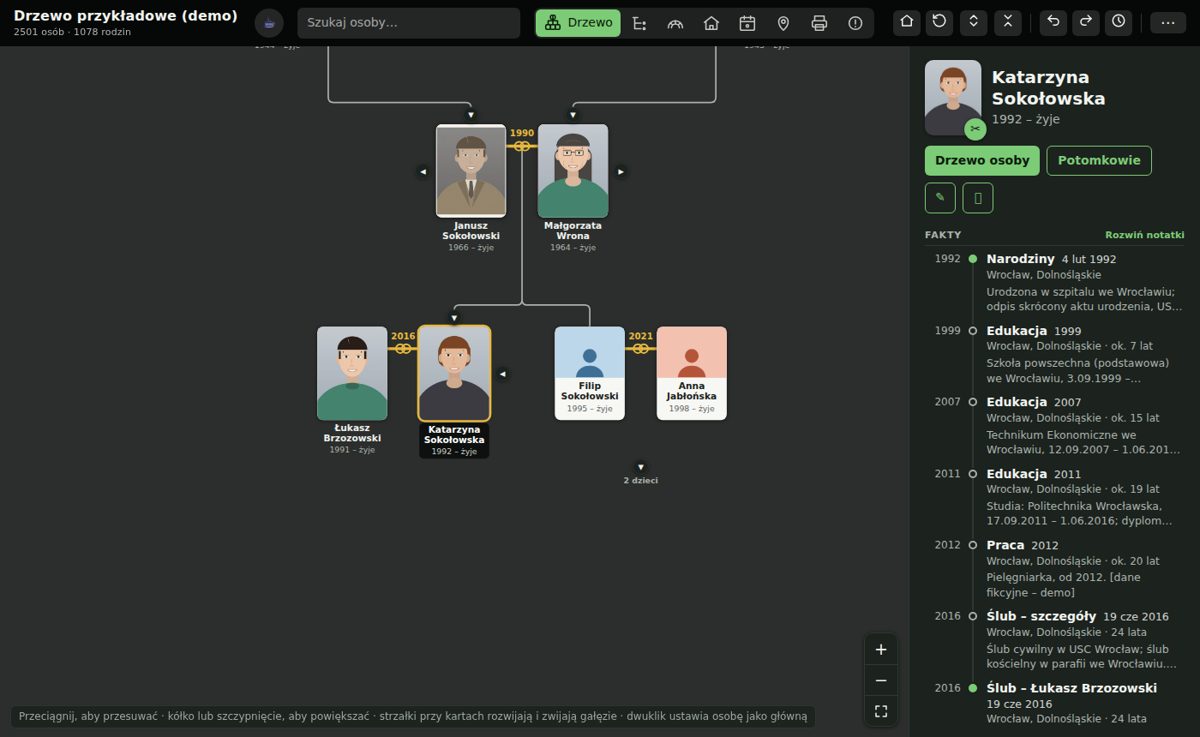Click the 2021 marriage rings
This screenshot has width=1200, height=737.
pyautogui.click(x=641, y=349)
